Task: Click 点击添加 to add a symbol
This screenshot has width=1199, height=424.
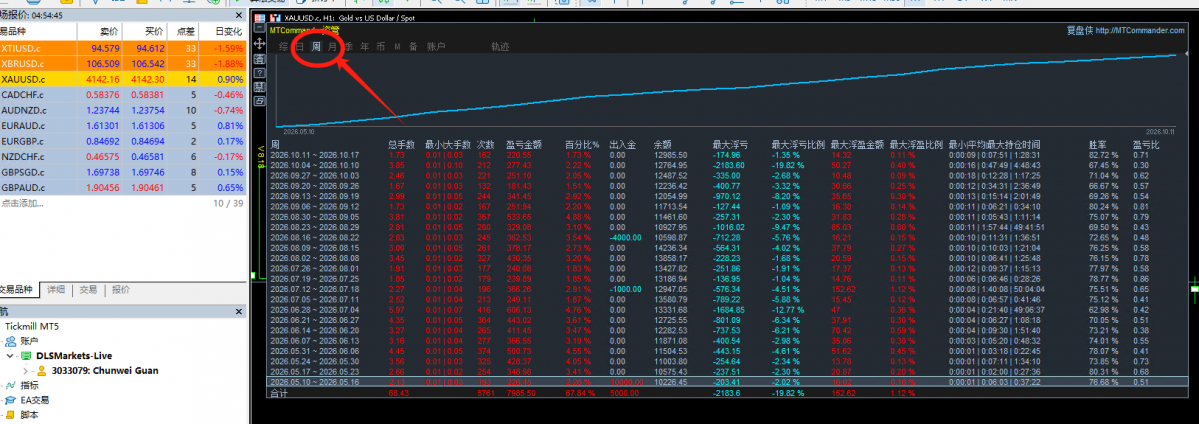Action: [x=21, y=204]
